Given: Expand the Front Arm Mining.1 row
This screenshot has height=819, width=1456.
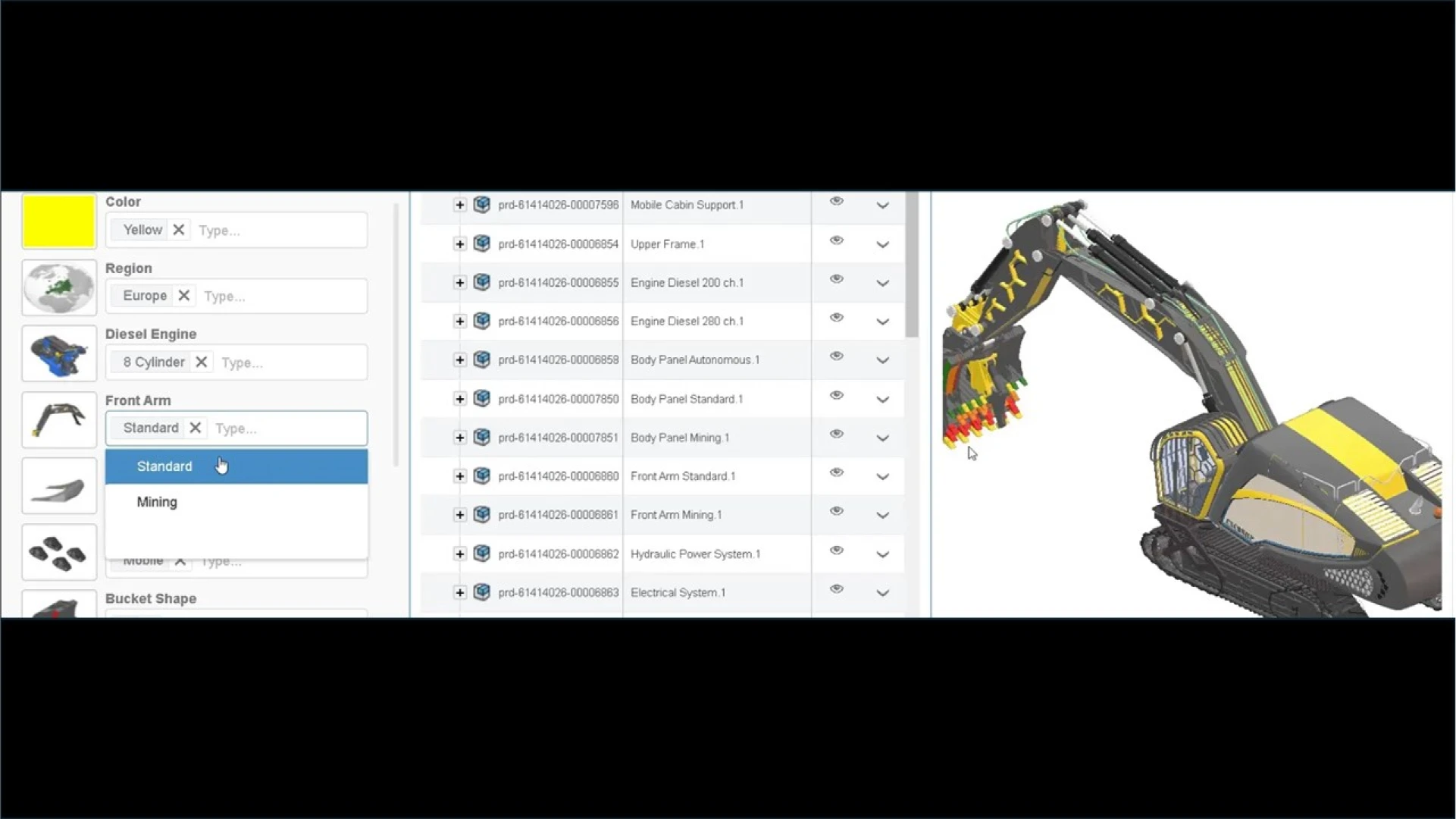Looking at the screenshot, I should 459,515.
